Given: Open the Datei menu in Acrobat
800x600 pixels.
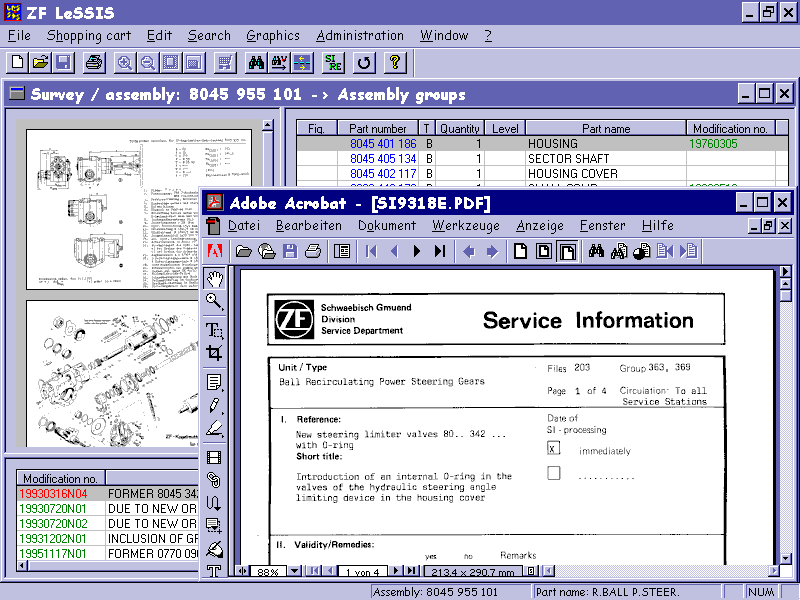Looking at the screenshot, I should [x=244, y=226].
